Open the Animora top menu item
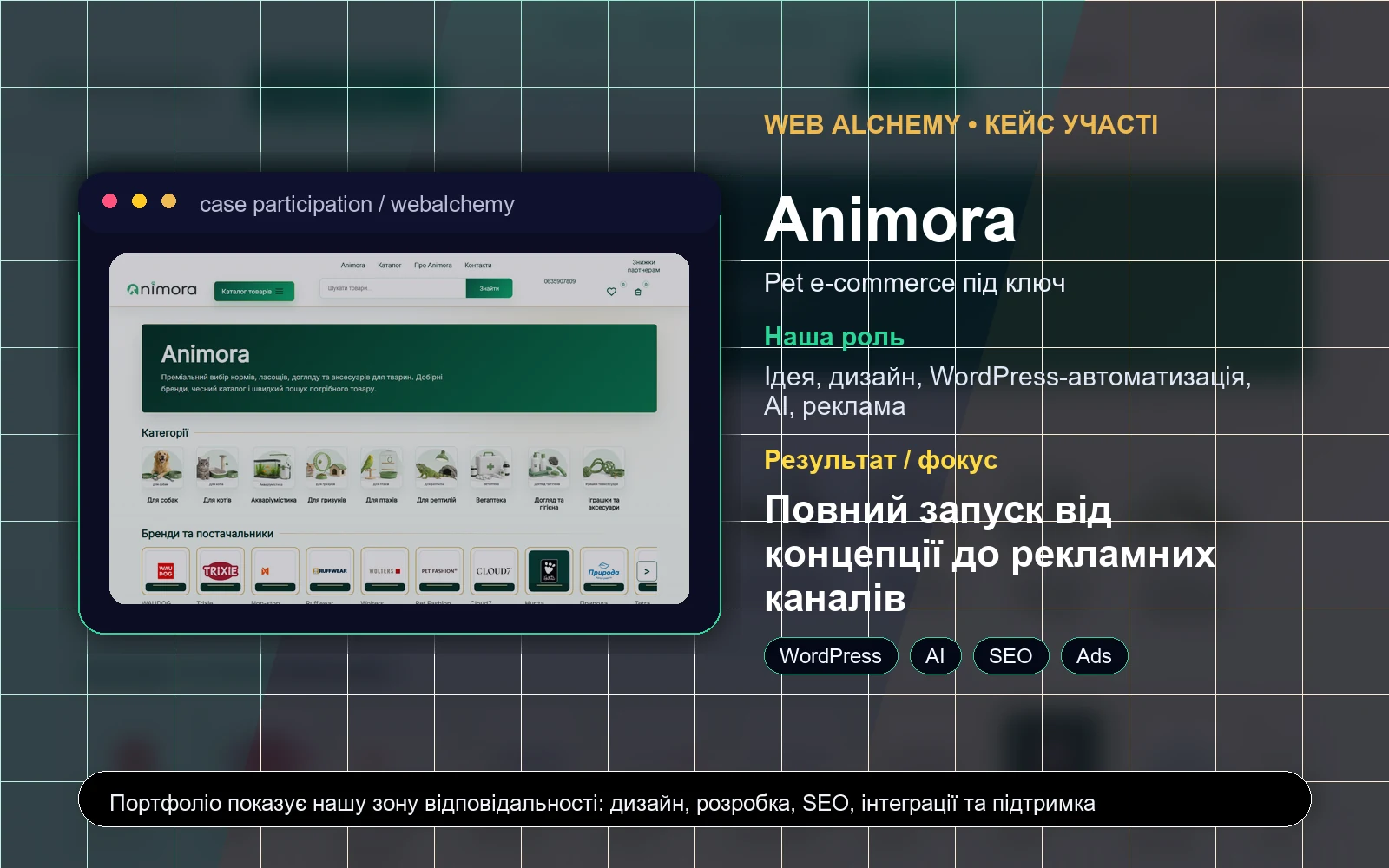The width and height of the screenshot is (1389, 868). pos(353,266)
